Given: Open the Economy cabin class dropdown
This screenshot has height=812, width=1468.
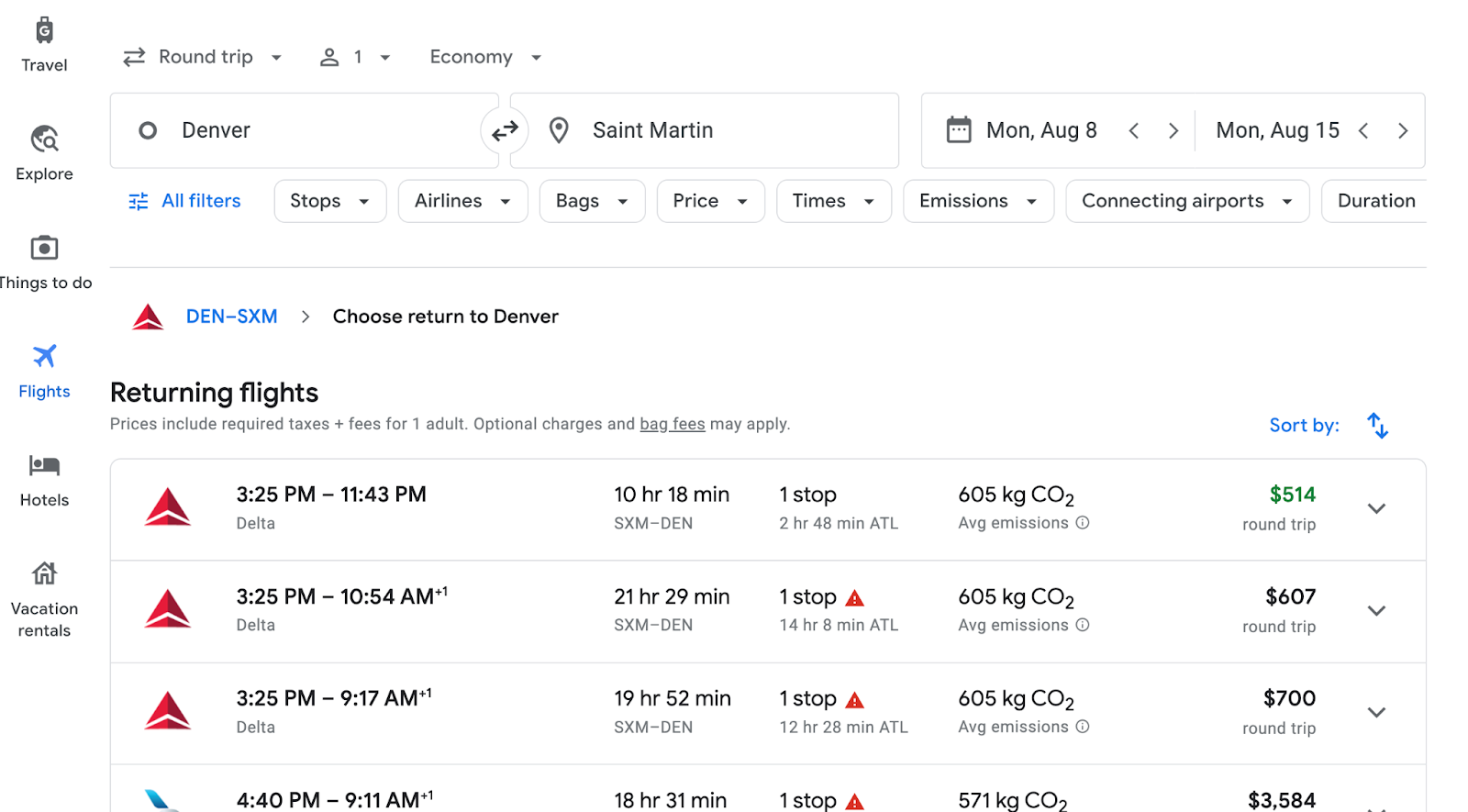Looking at the screenshot, I should (485, 57).
